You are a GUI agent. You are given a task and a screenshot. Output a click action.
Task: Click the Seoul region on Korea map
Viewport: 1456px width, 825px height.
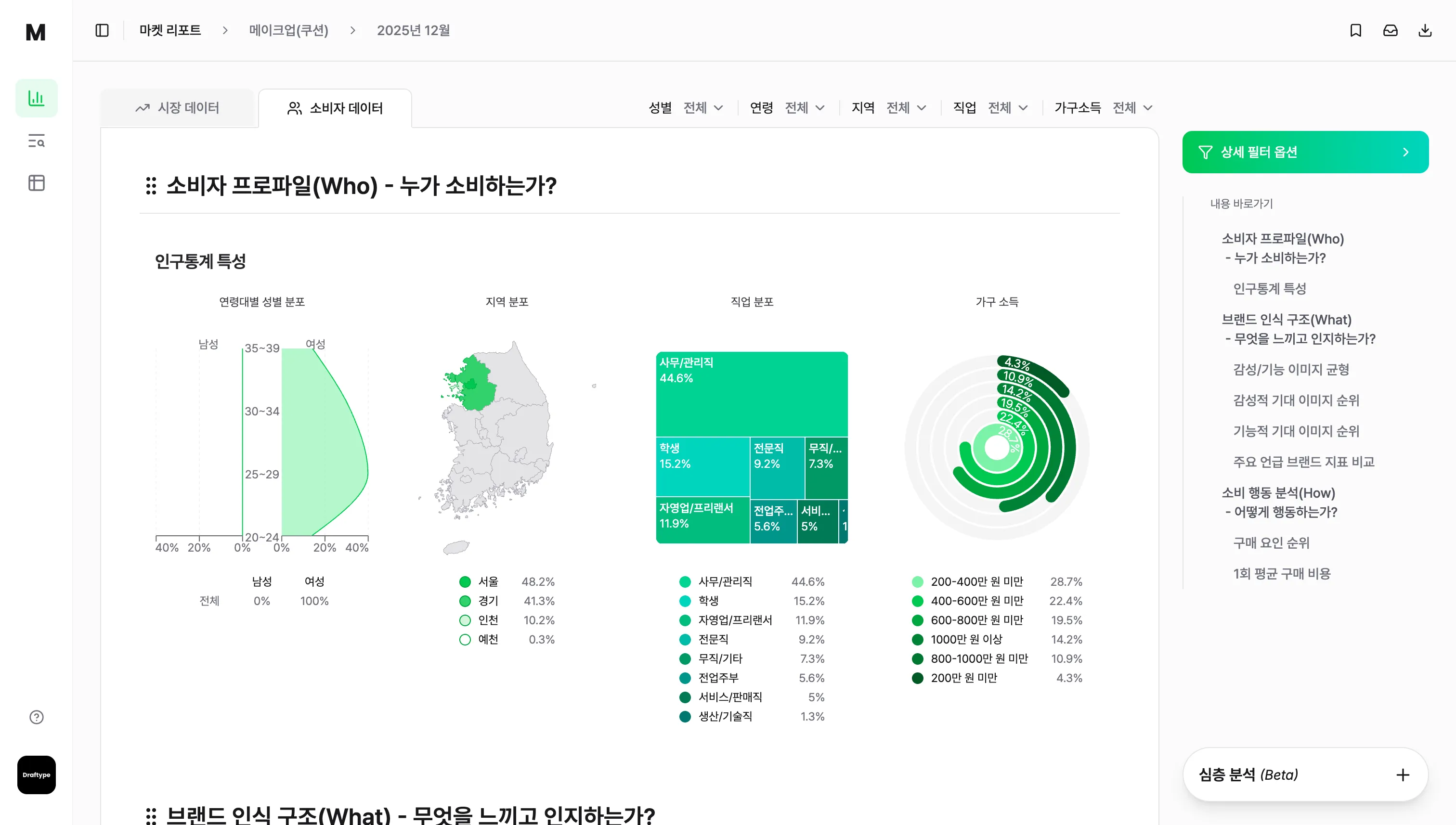click(x=470, y=385)
